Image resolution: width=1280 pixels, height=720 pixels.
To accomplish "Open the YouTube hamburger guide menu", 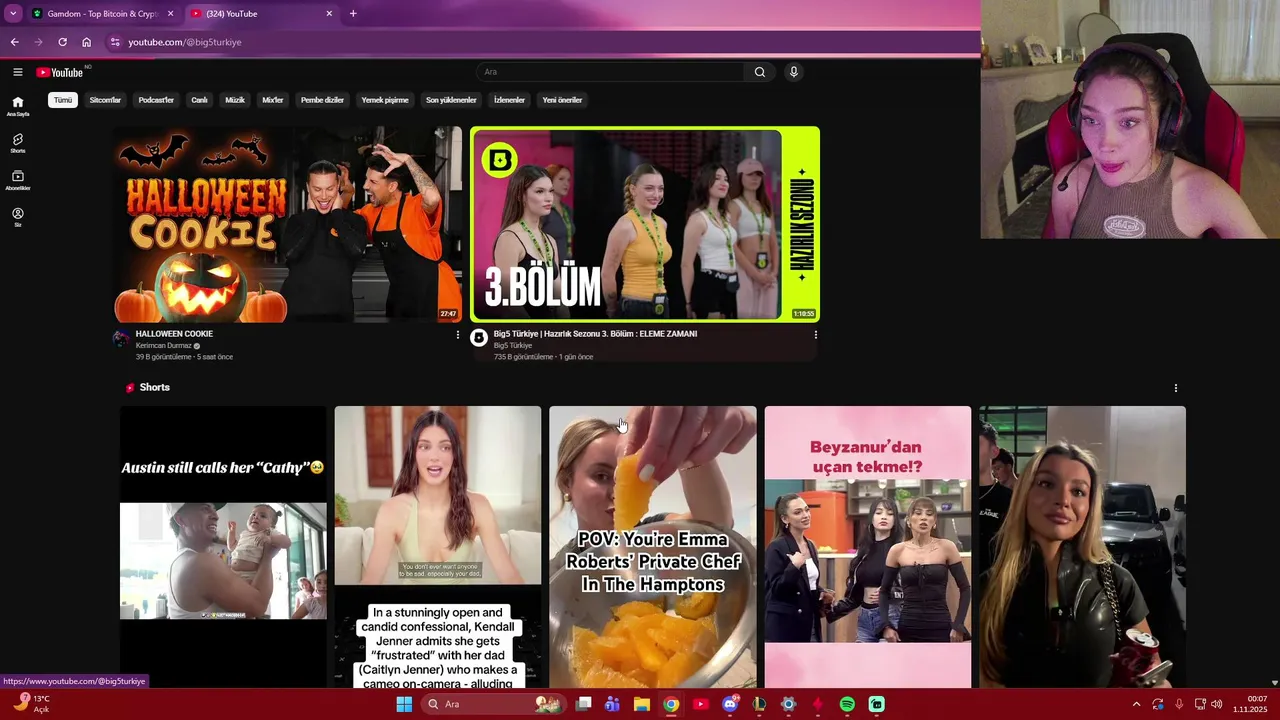I will [17, 72].
